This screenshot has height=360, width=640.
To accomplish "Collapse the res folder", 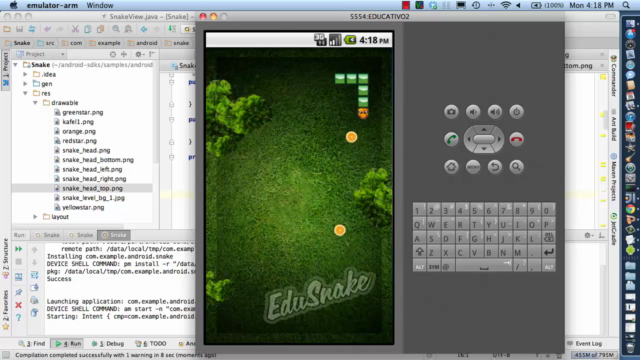I will coord(25,93).
